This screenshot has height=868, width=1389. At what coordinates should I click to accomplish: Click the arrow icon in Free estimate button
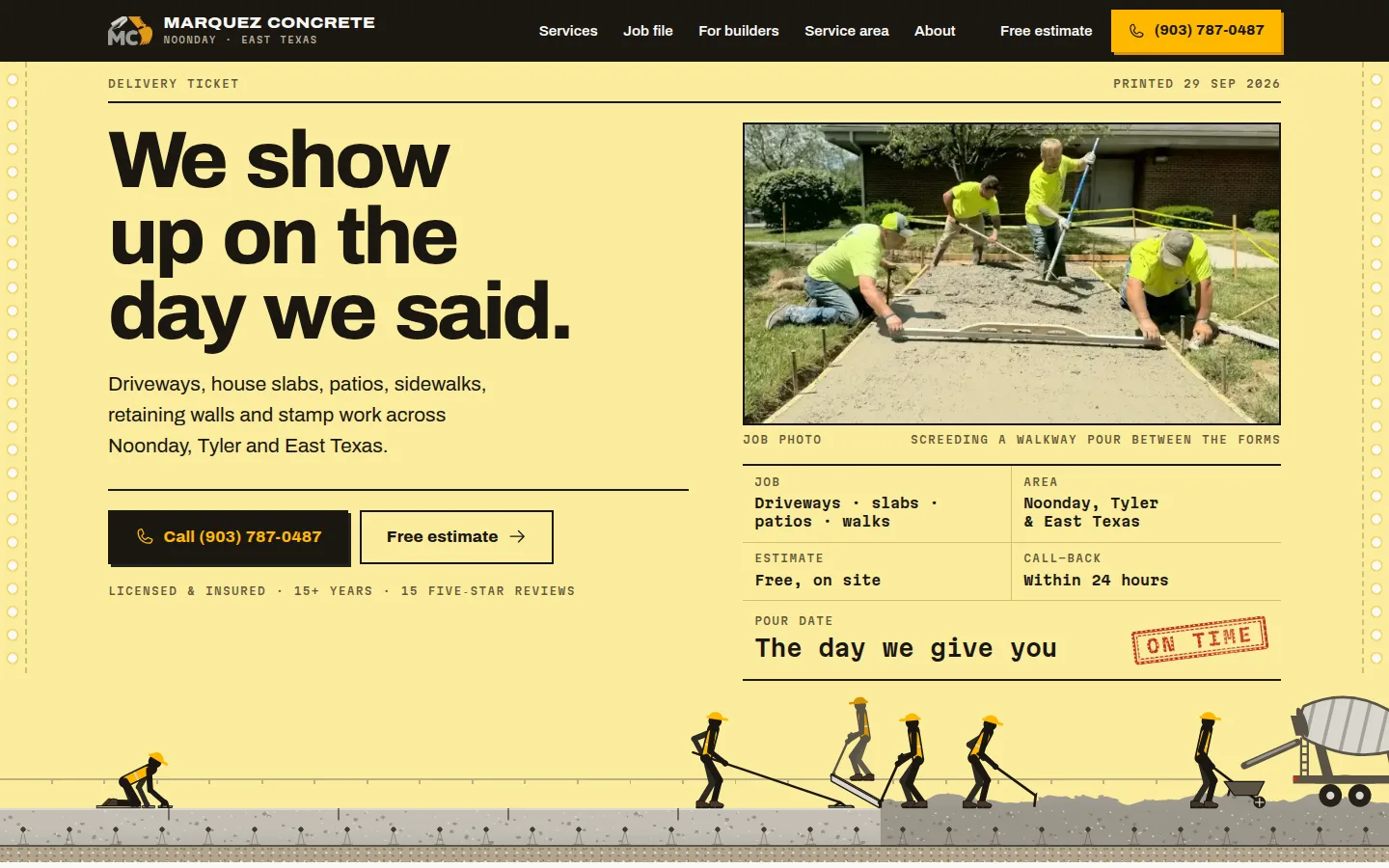518,536
